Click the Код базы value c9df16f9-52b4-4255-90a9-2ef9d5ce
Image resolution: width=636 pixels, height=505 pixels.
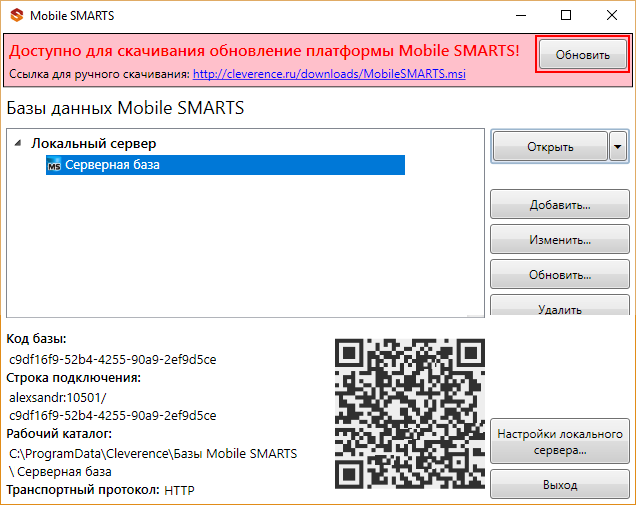[x=113, y=359]
